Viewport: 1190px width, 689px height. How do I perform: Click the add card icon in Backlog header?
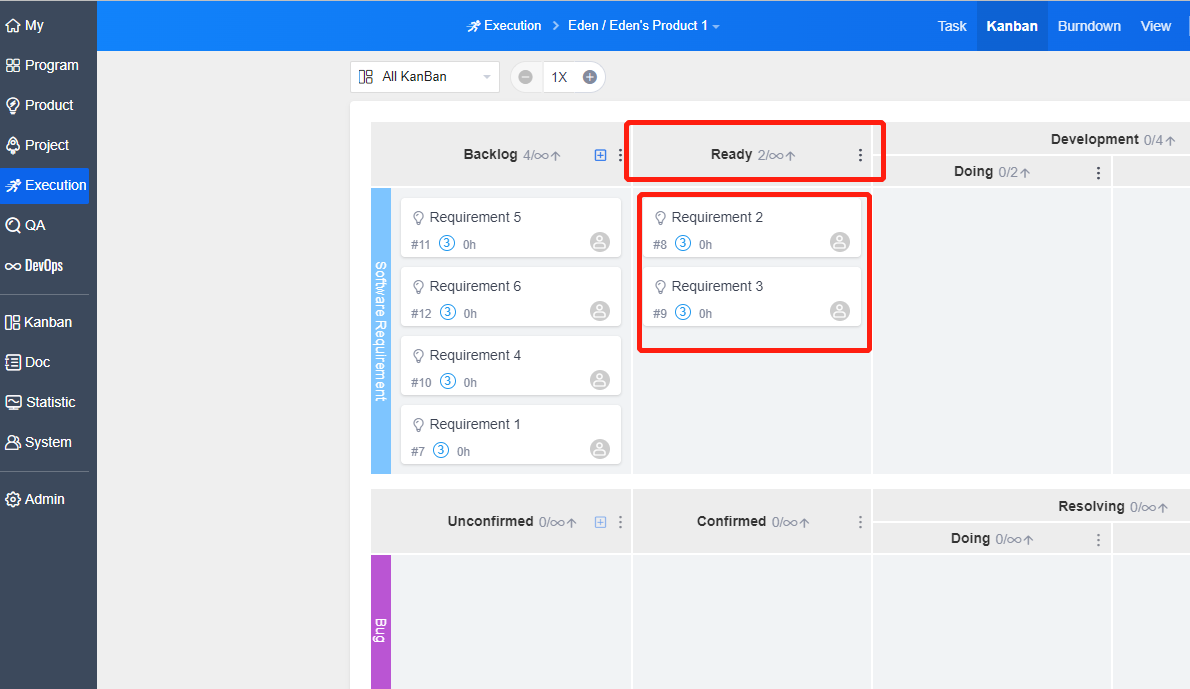pos(600,155)
